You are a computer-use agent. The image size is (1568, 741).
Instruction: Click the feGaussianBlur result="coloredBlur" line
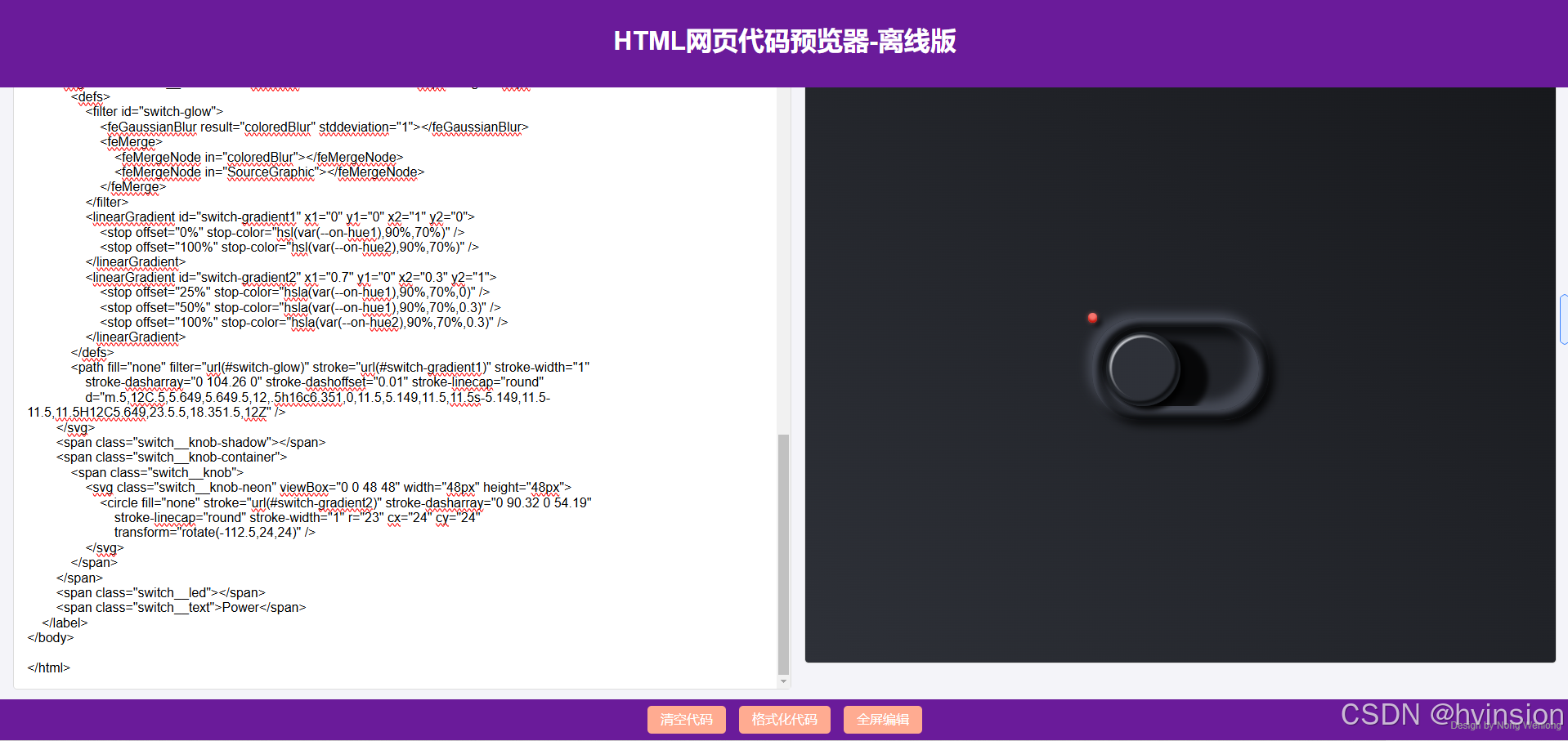pos(315,127)
